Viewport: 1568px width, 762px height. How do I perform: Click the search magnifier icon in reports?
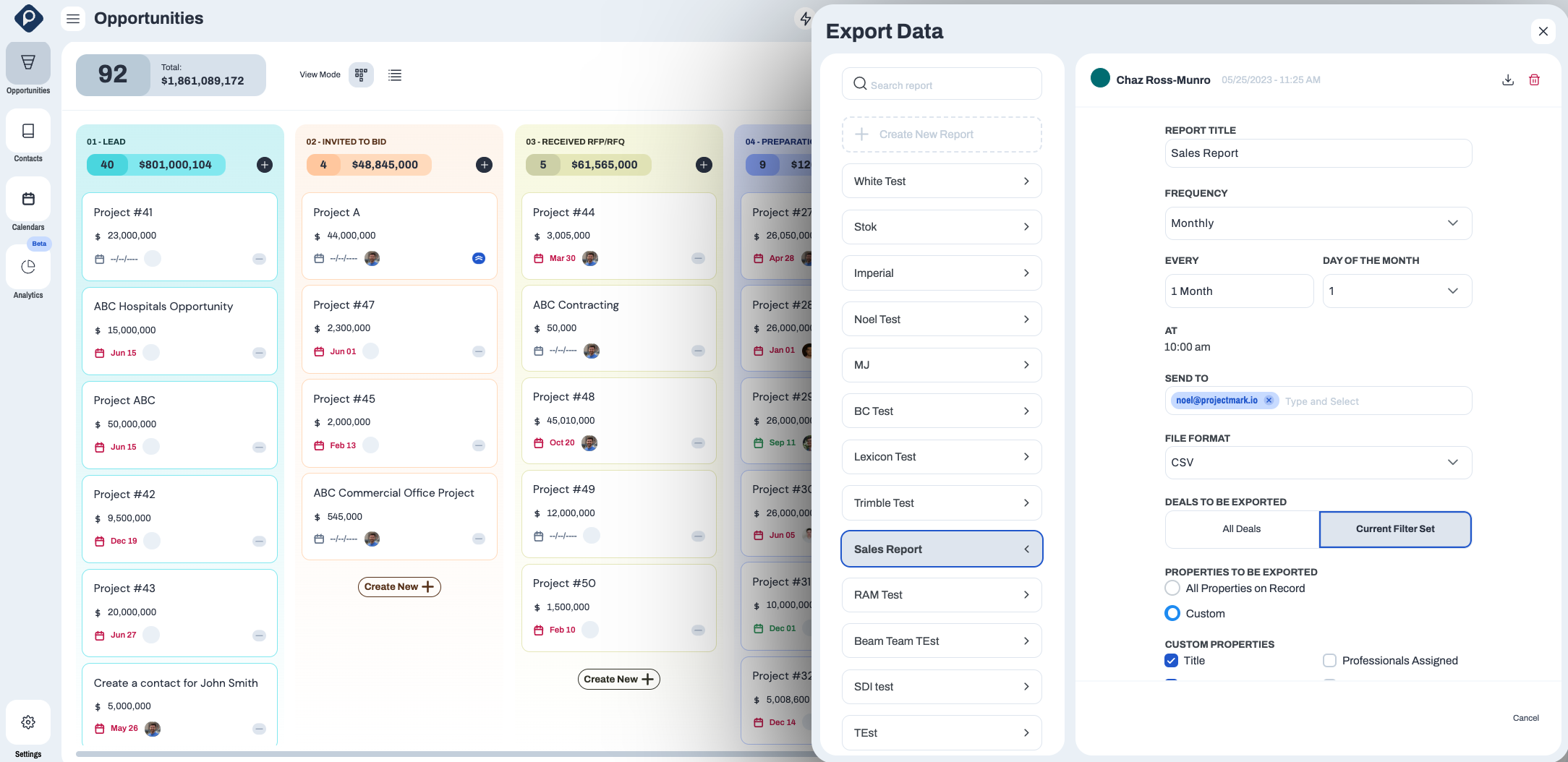(x=860, y=84)
